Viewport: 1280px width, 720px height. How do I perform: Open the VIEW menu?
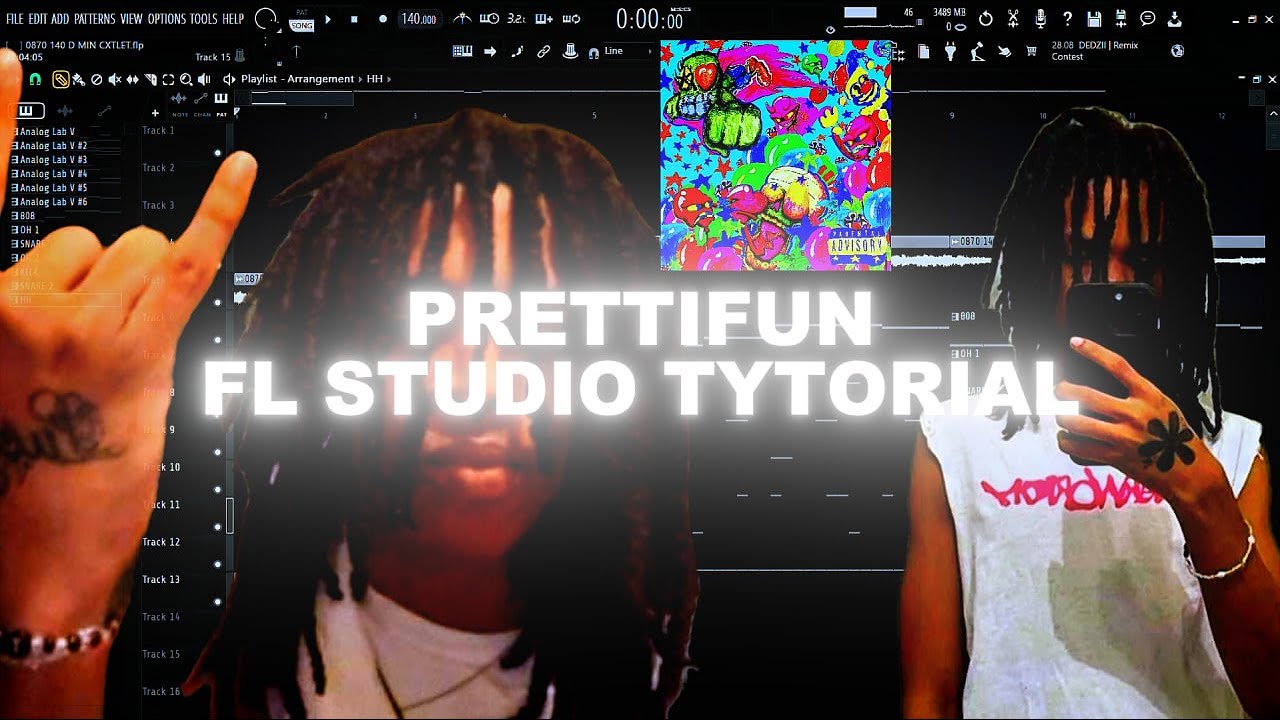(131, 19)
